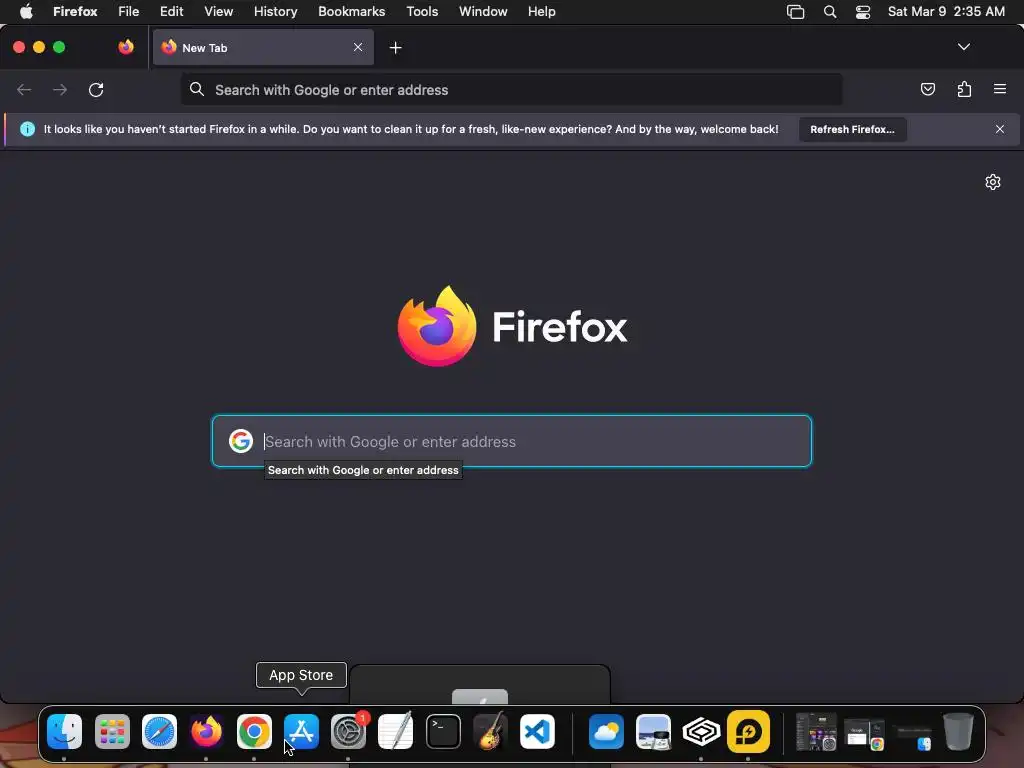Click Firefox icon in the Dock
This screenshot has width=1024, height=768.
coord(206,731)
